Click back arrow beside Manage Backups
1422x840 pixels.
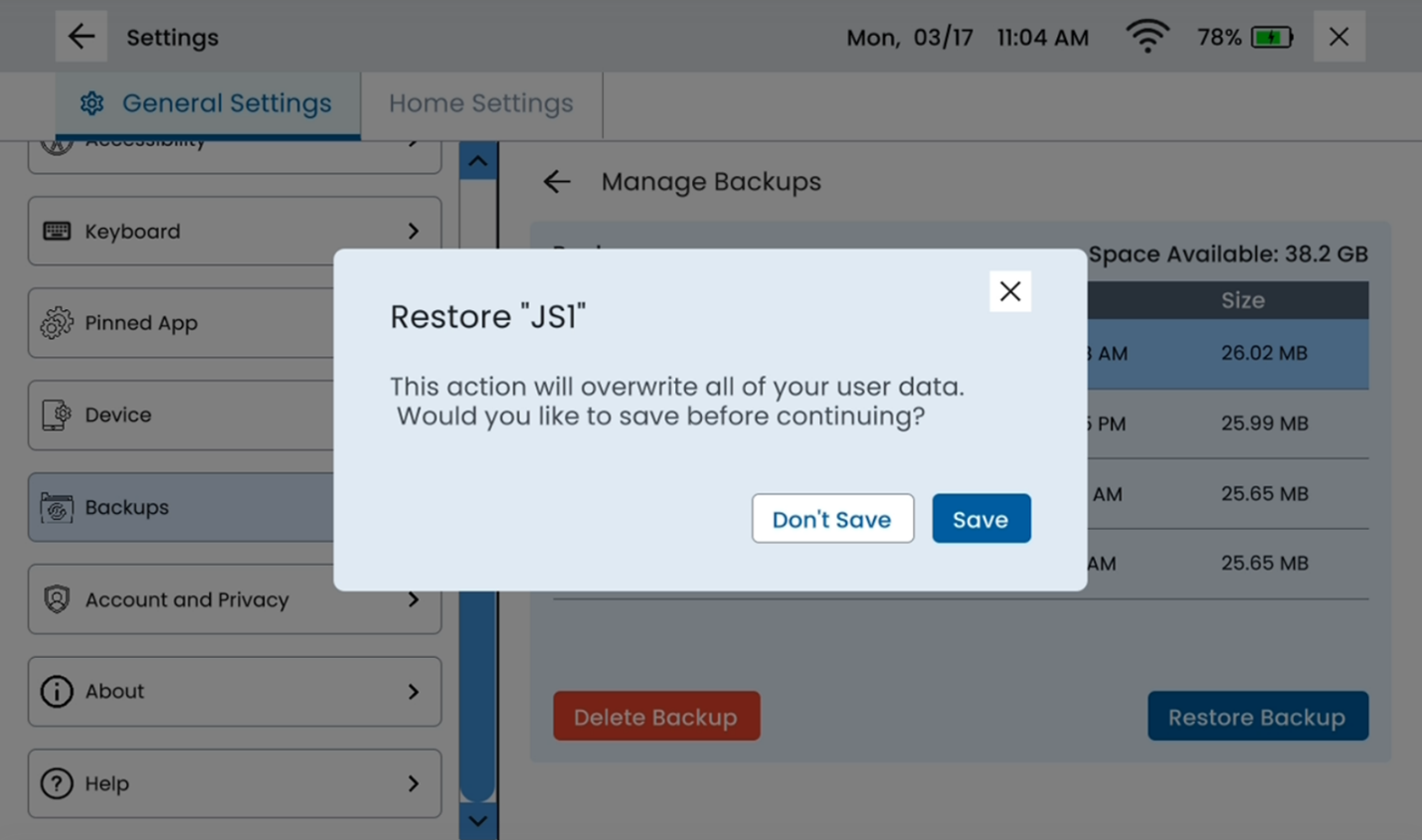coord(557,182)
